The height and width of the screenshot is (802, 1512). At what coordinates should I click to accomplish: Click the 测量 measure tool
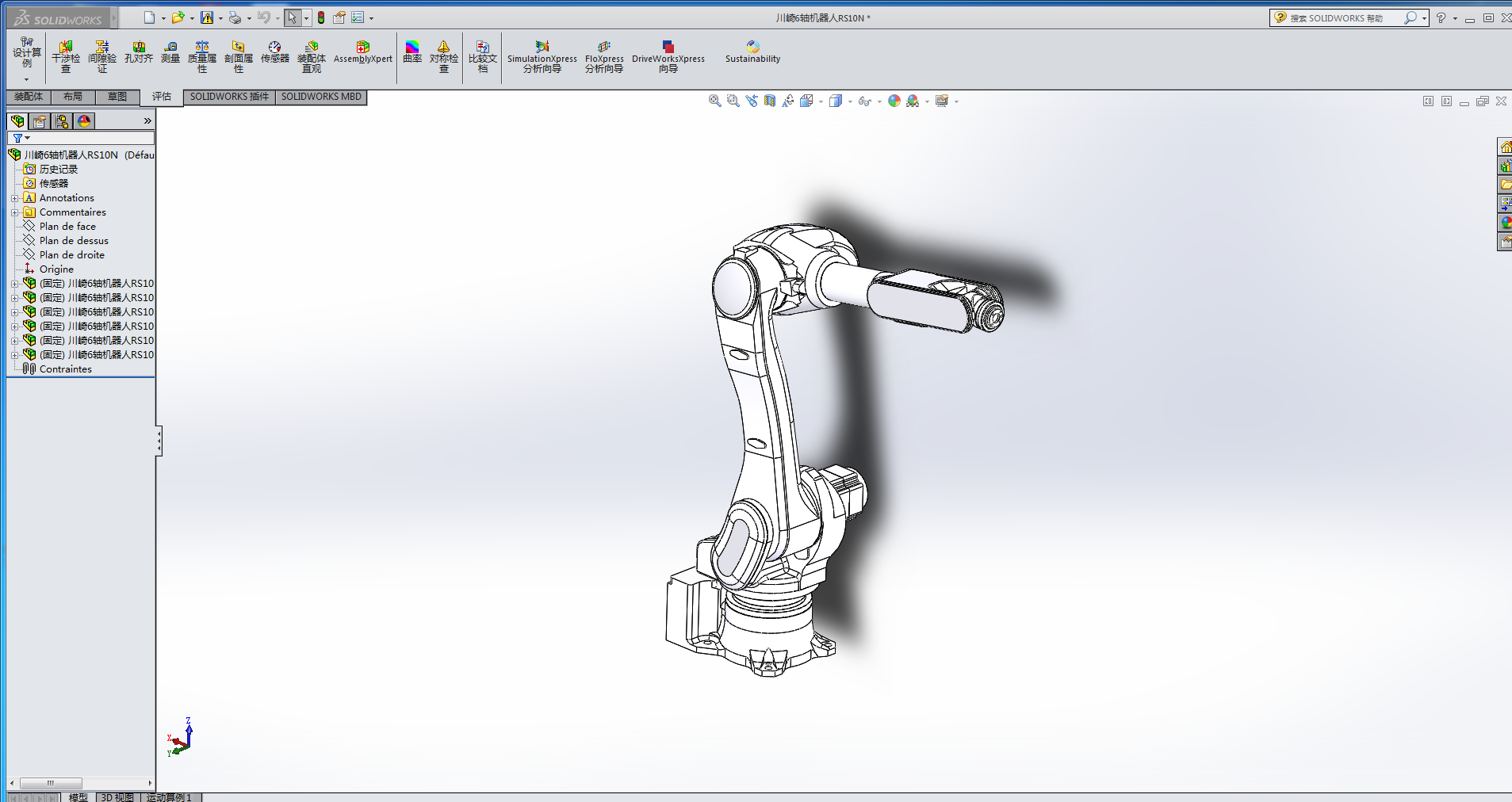170,52
